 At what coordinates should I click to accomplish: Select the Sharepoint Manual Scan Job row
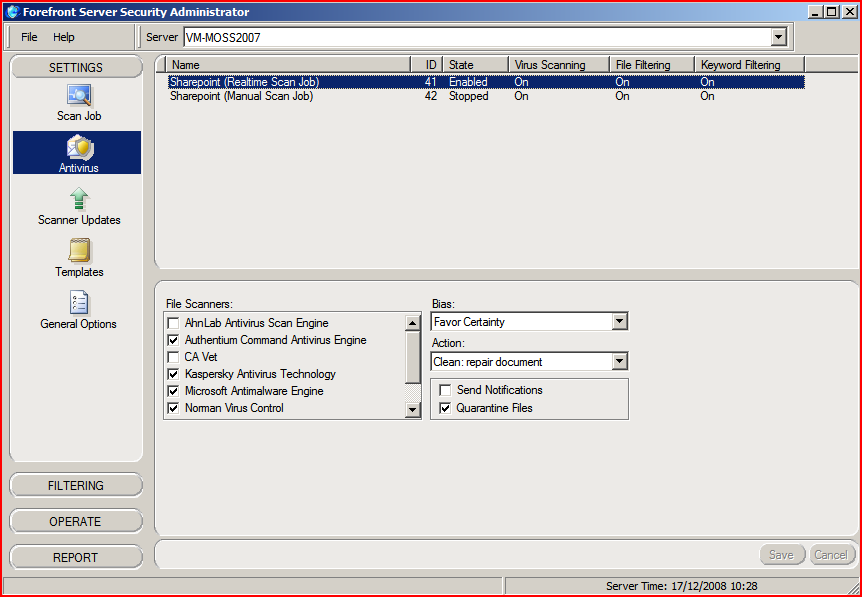(241, 97)
